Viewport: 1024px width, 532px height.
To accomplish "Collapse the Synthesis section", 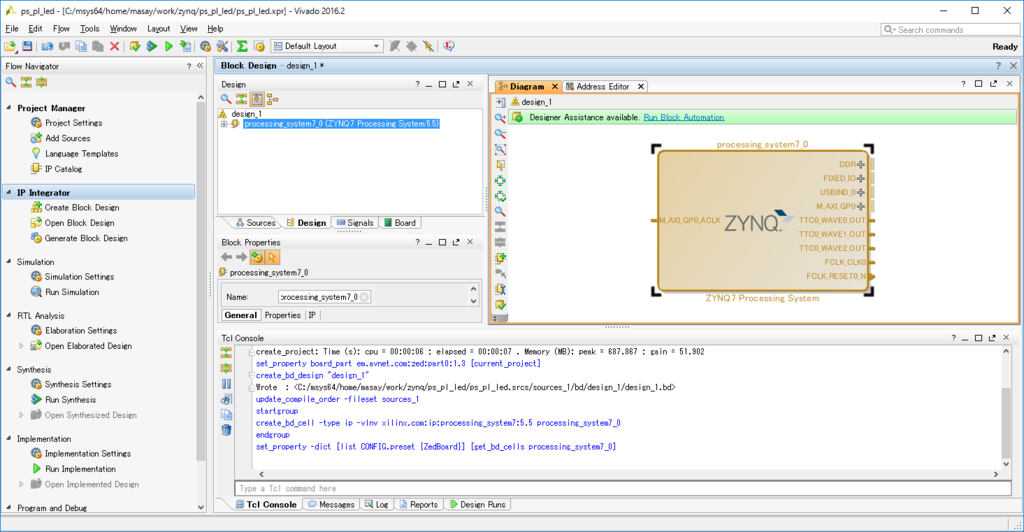I will 8,369.
